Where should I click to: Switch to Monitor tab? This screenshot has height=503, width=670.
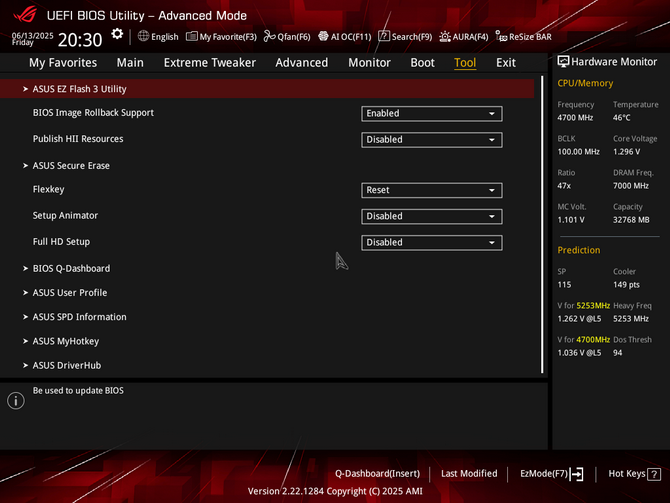[369, 63]
